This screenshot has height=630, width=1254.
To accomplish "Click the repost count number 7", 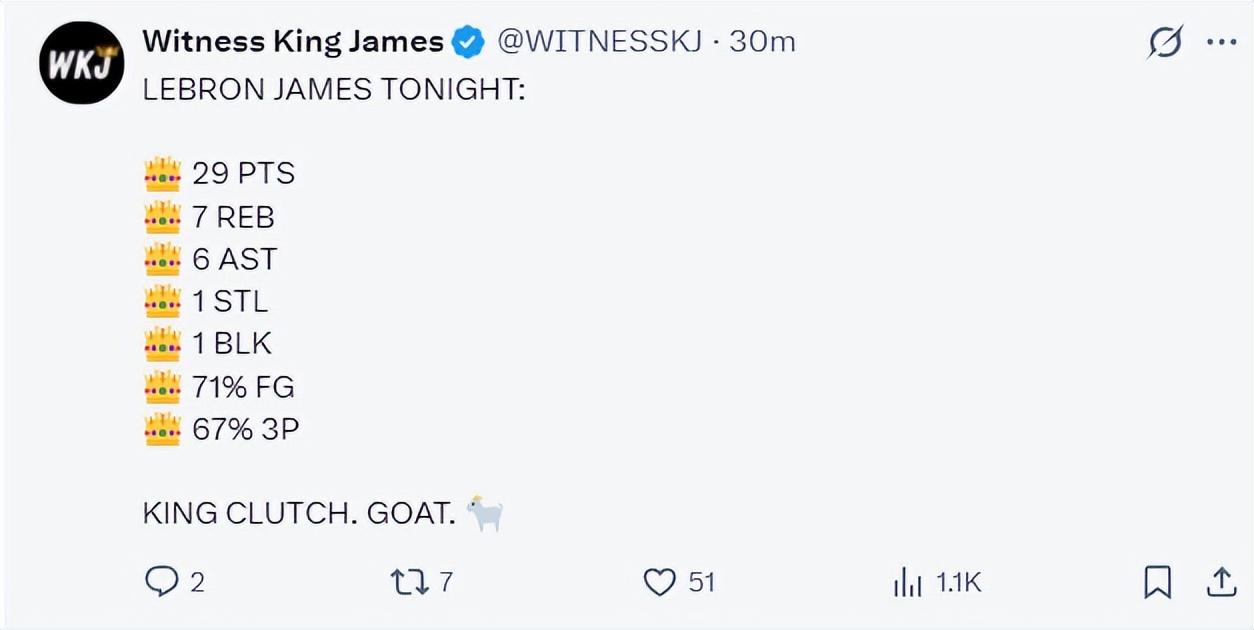I will pos(446,582).
